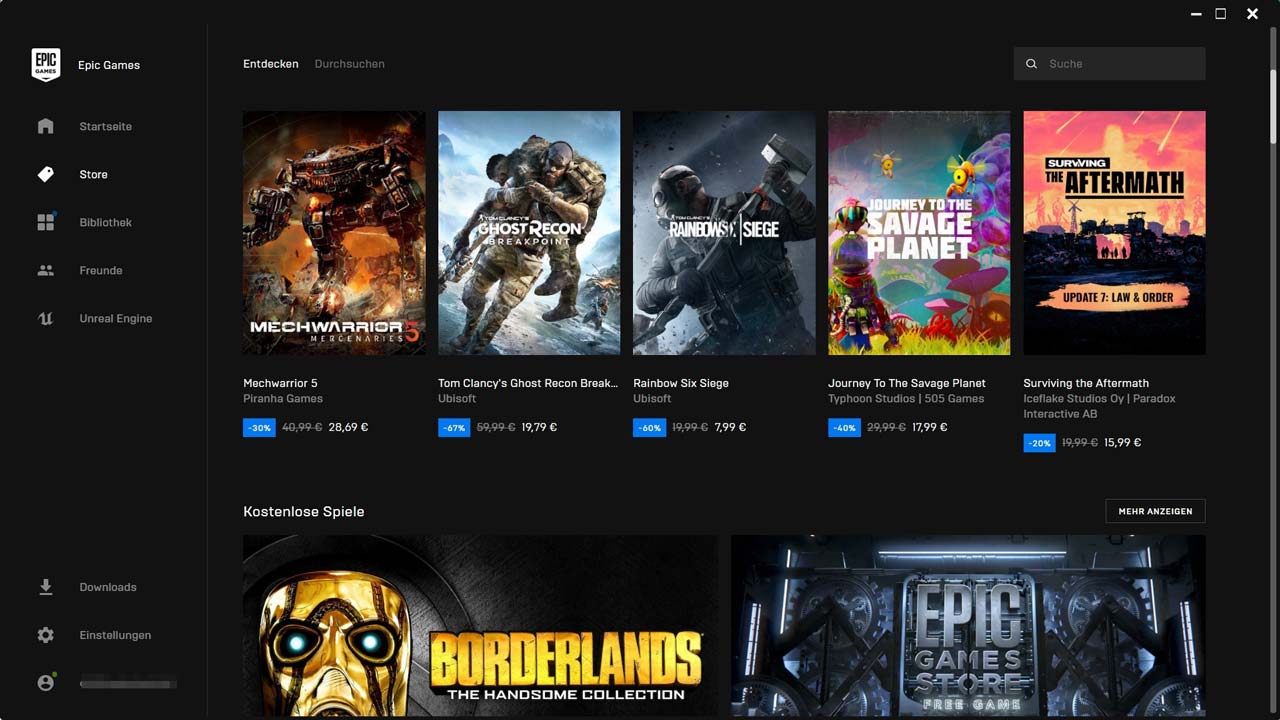Click the Unreal Engine logo icon
The width and height of the screenshot is (1280, 720).
(45, 318)
